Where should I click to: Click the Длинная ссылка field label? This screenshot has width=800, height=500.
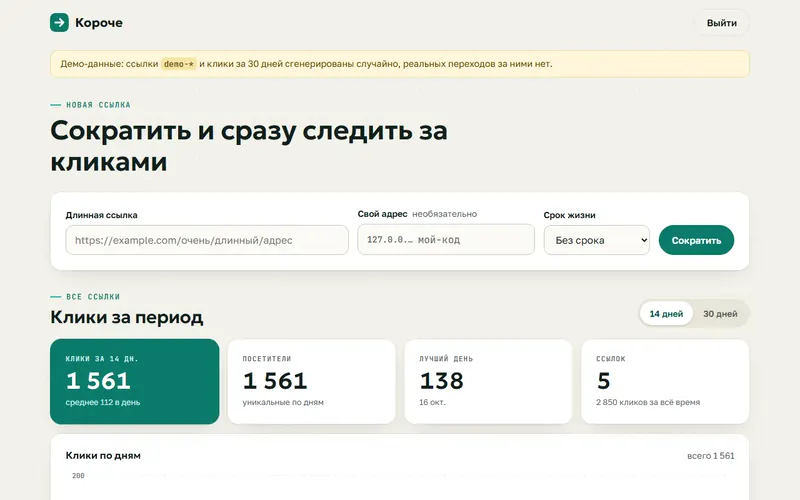click(x=102, y=215)
